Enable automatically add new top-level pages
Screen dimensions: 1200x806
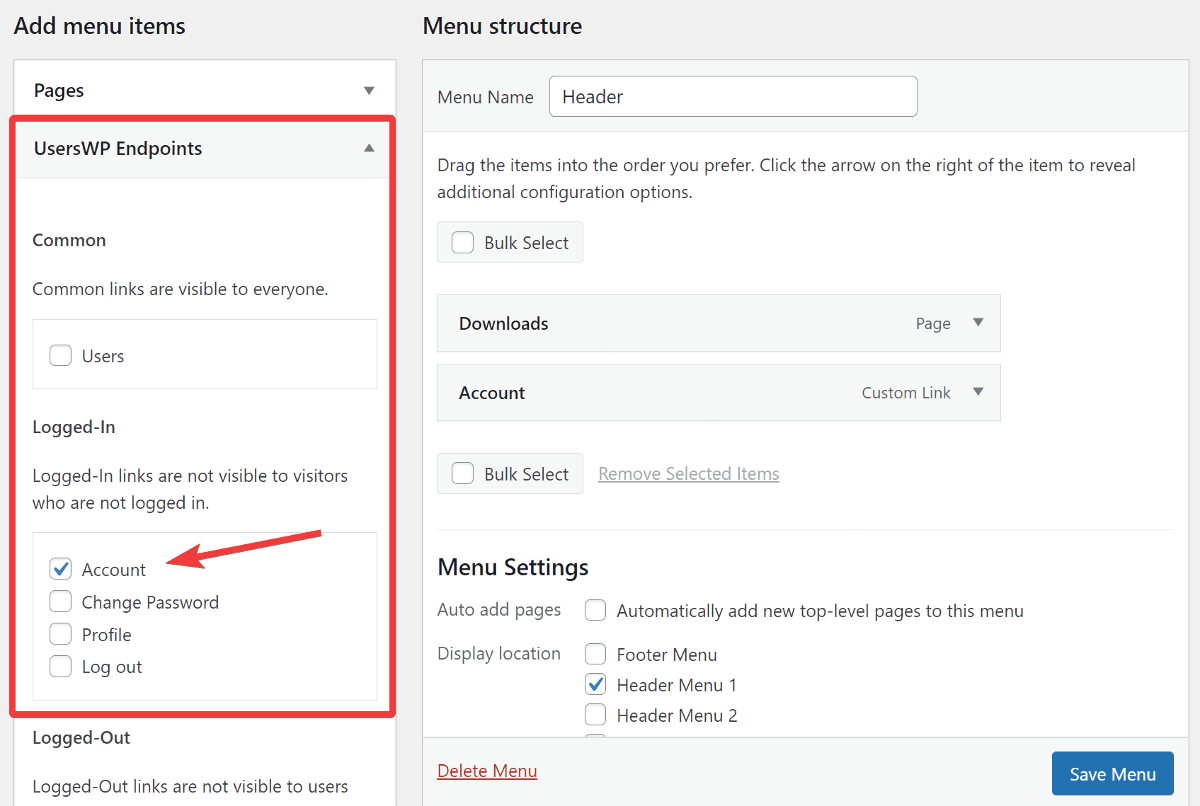[x=596, y=611]
